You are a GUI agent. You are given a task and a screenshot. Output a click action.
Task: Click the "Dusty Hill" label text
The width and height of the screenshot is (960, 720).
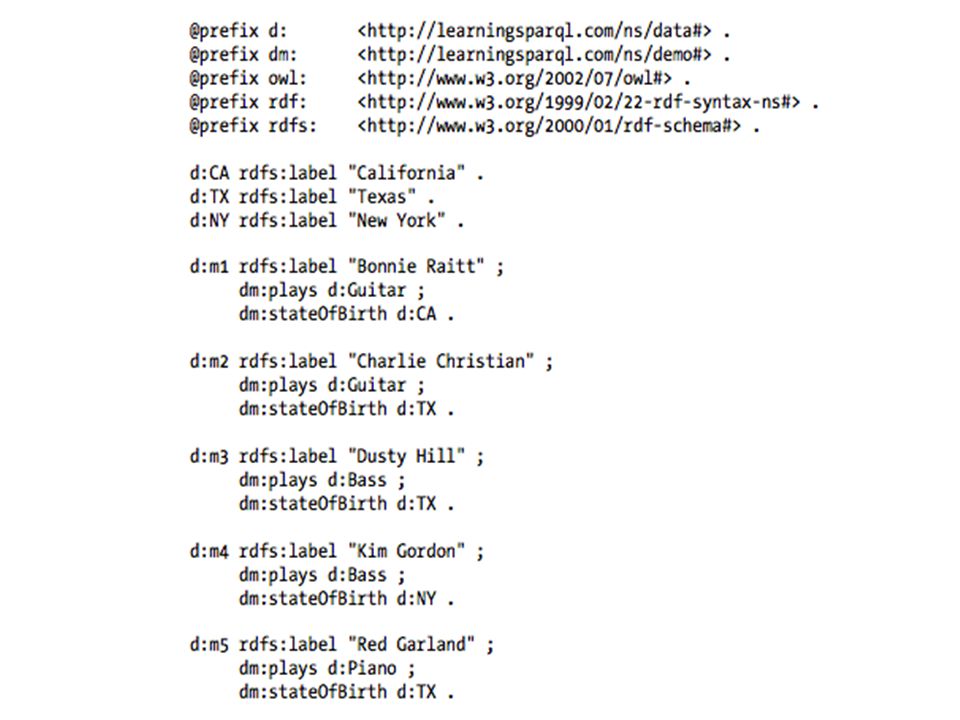point(407,456)
